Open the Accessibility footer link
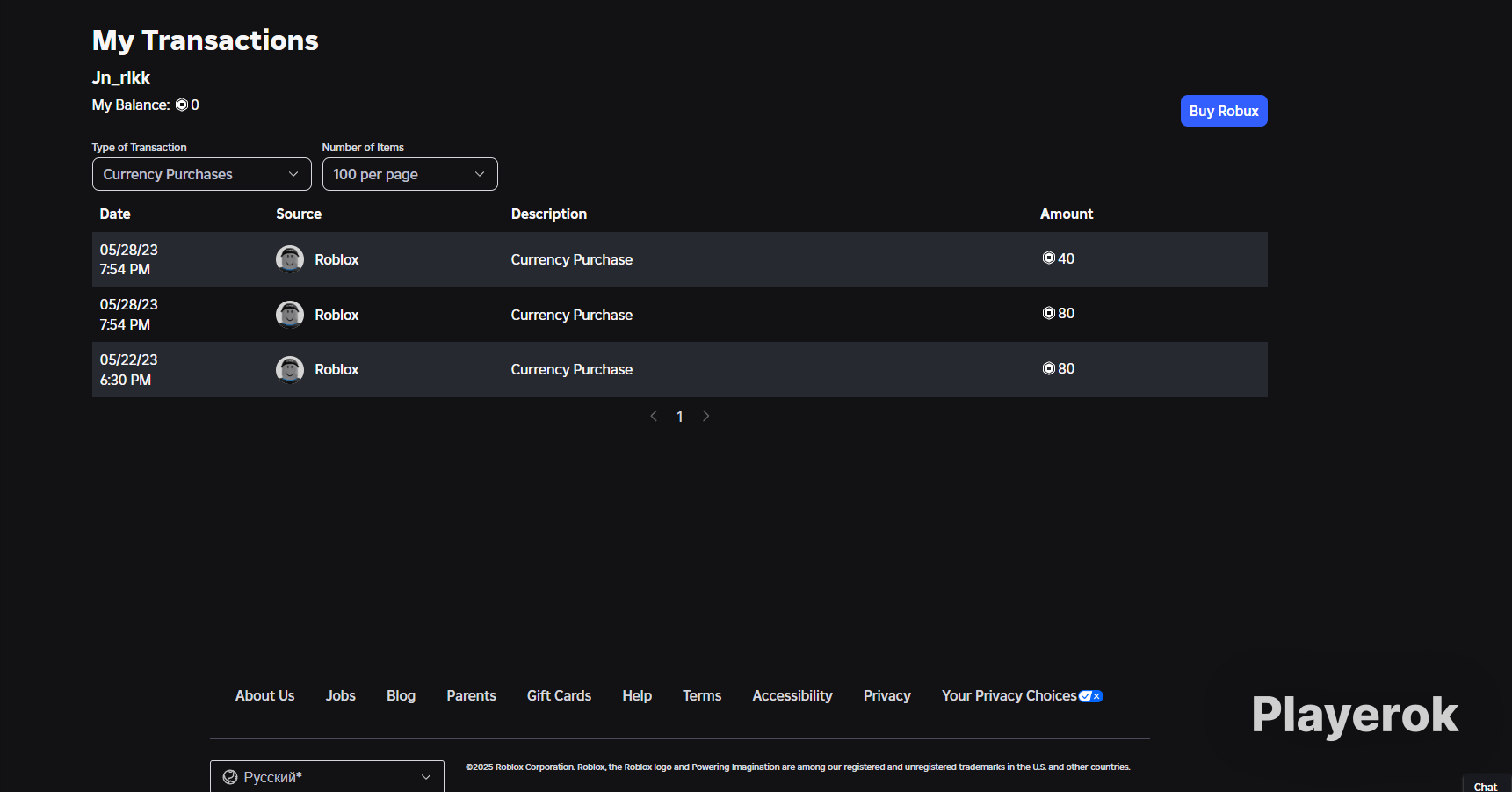Screen dimensions: 1512x792 point(792,695)
